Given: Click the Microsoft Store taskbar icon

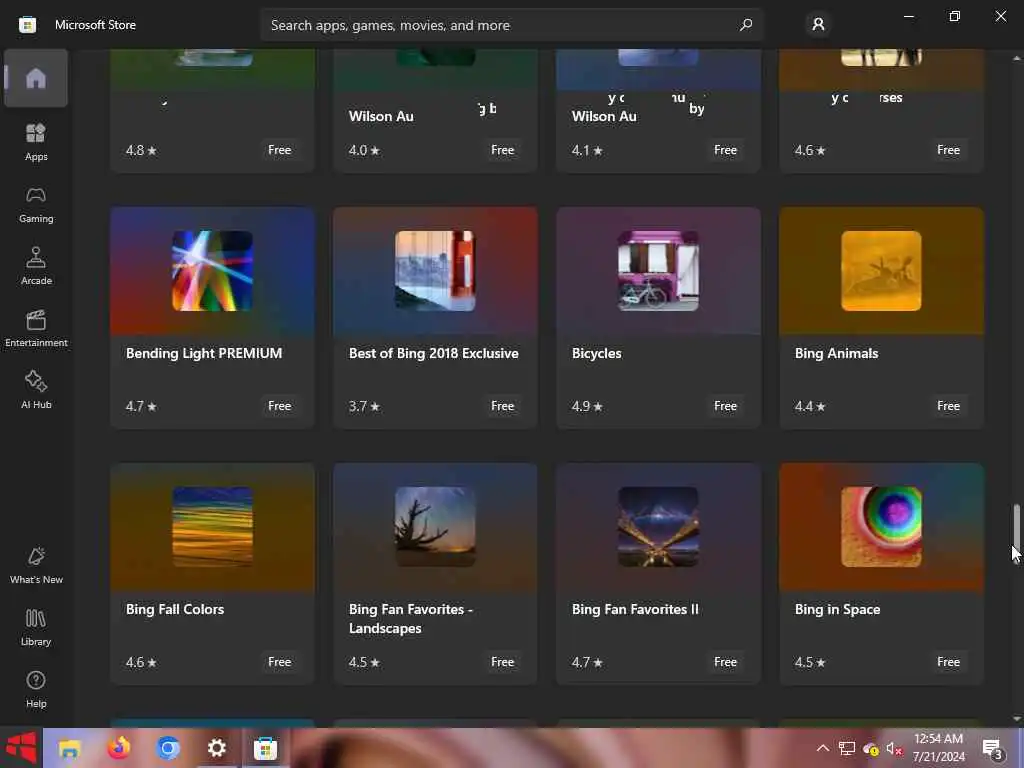Looking at the screenshot, I should [266, 748].
